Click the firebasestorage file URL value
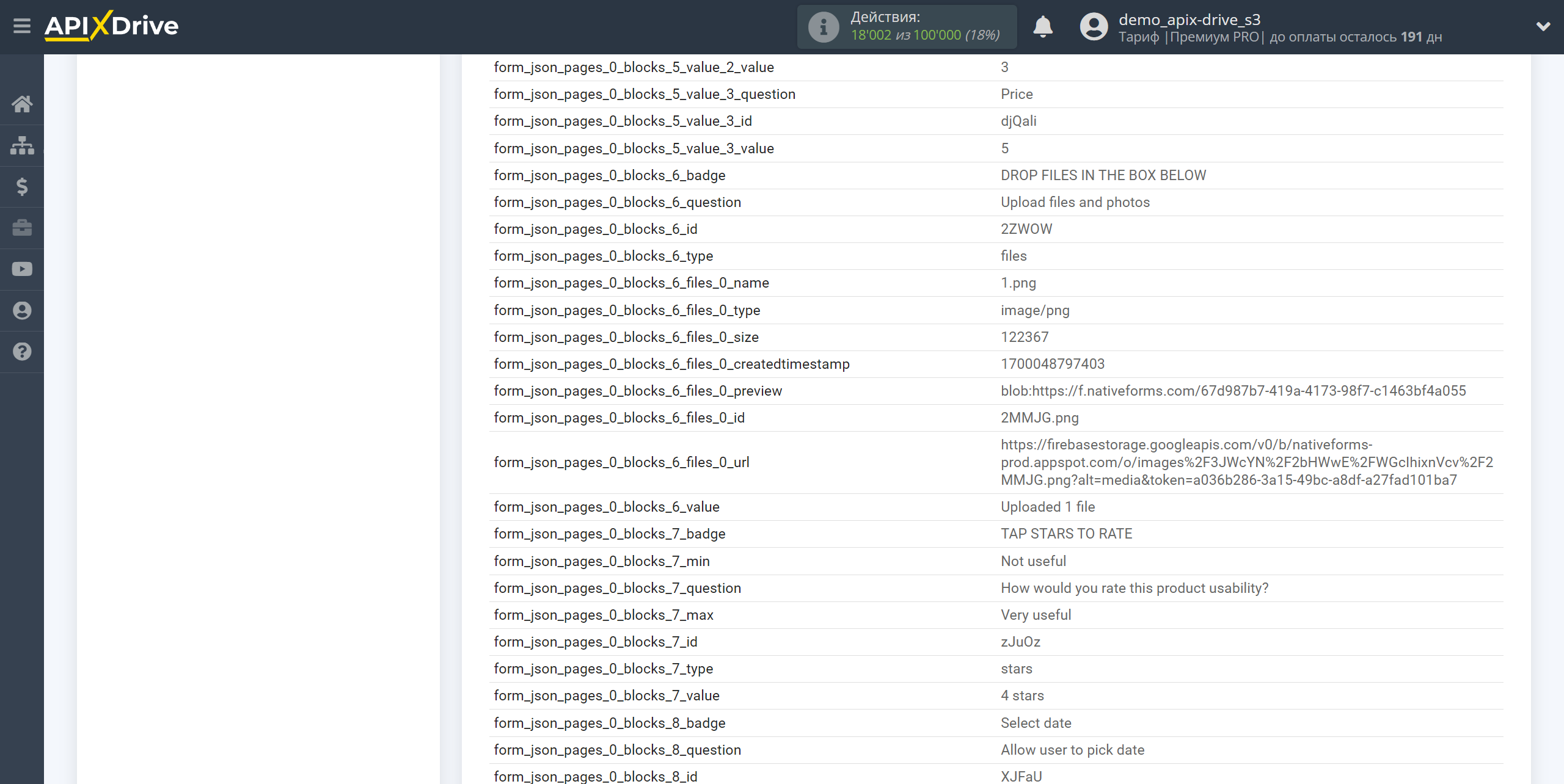The width and height of the screenshot is (1564, 784). pyautogui.click(x=1247, y=462)
